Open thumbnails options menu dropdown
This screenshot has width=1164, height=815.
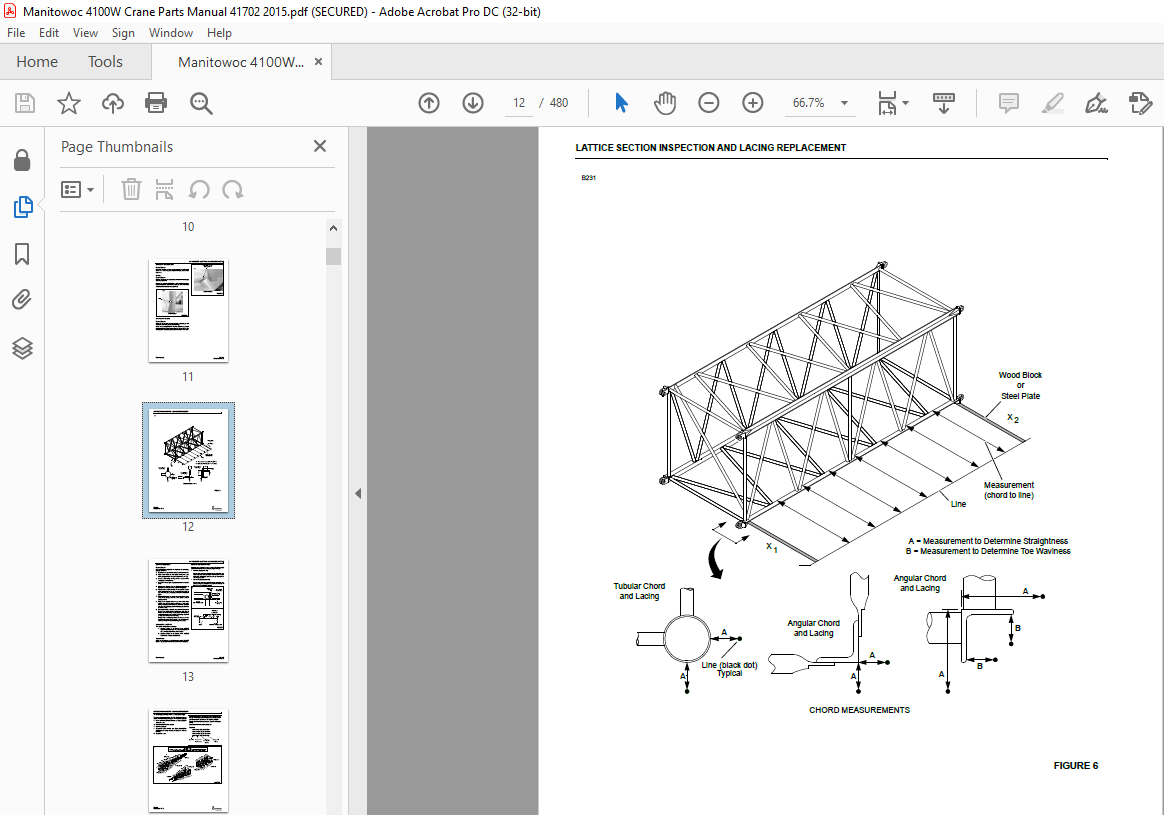(77, 189)
